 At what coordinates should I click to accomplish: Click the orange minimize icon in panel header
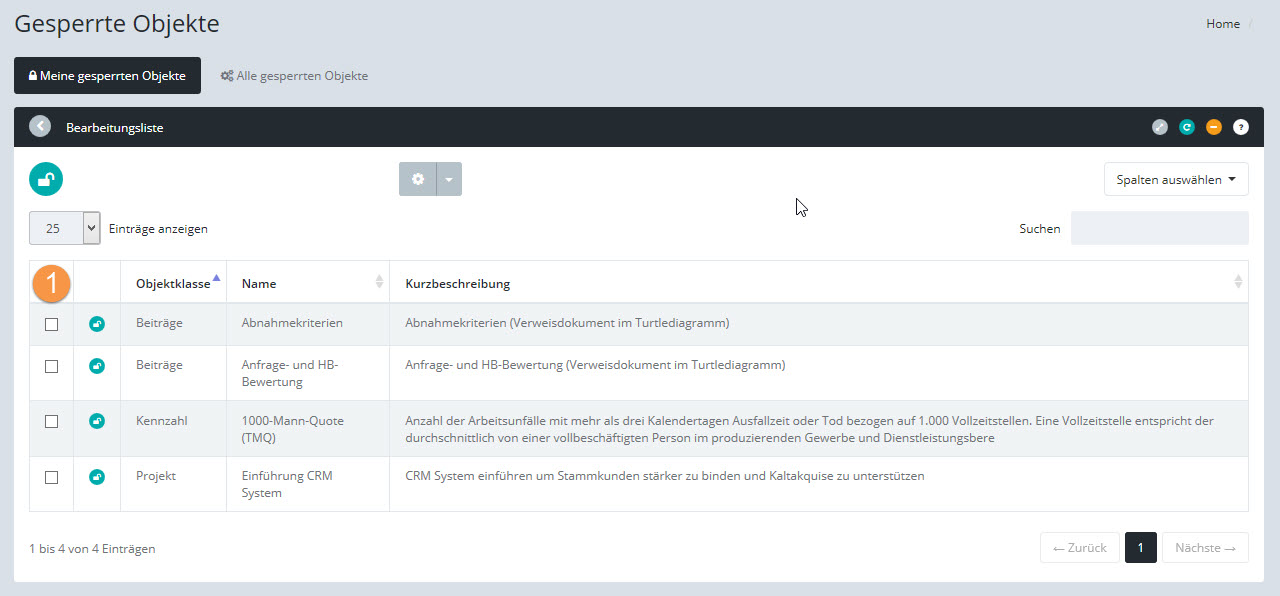coord(1213,127)
